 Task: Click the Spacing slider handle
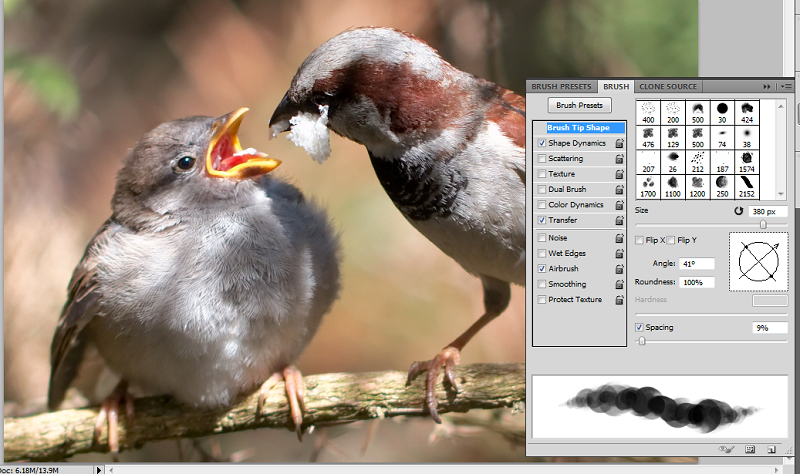pos(642,341)
